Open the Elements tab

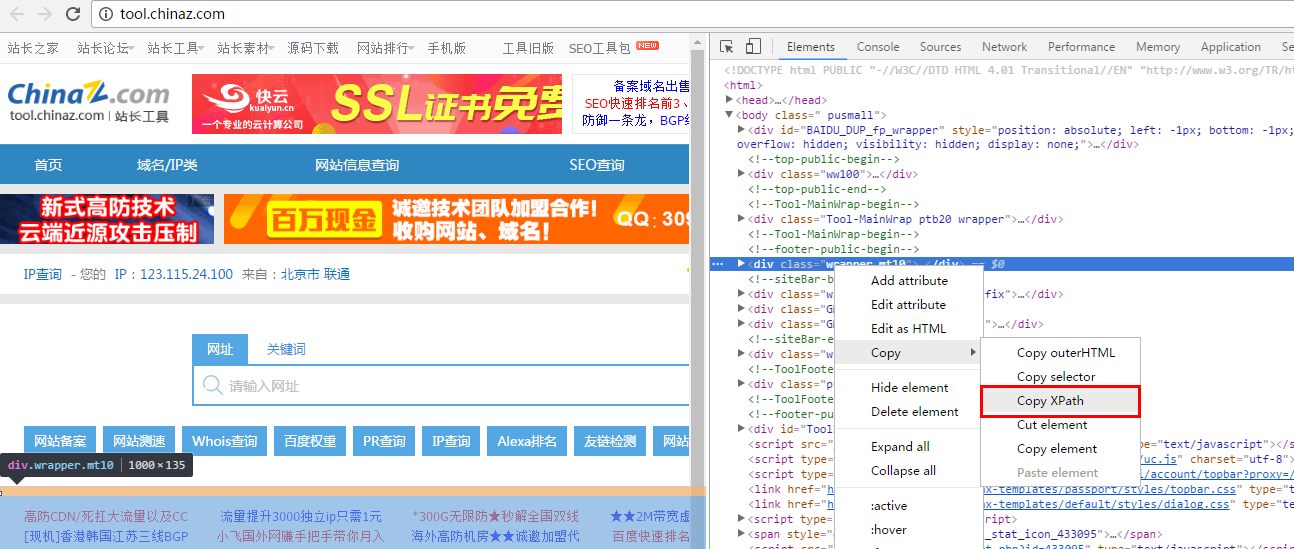810,47
